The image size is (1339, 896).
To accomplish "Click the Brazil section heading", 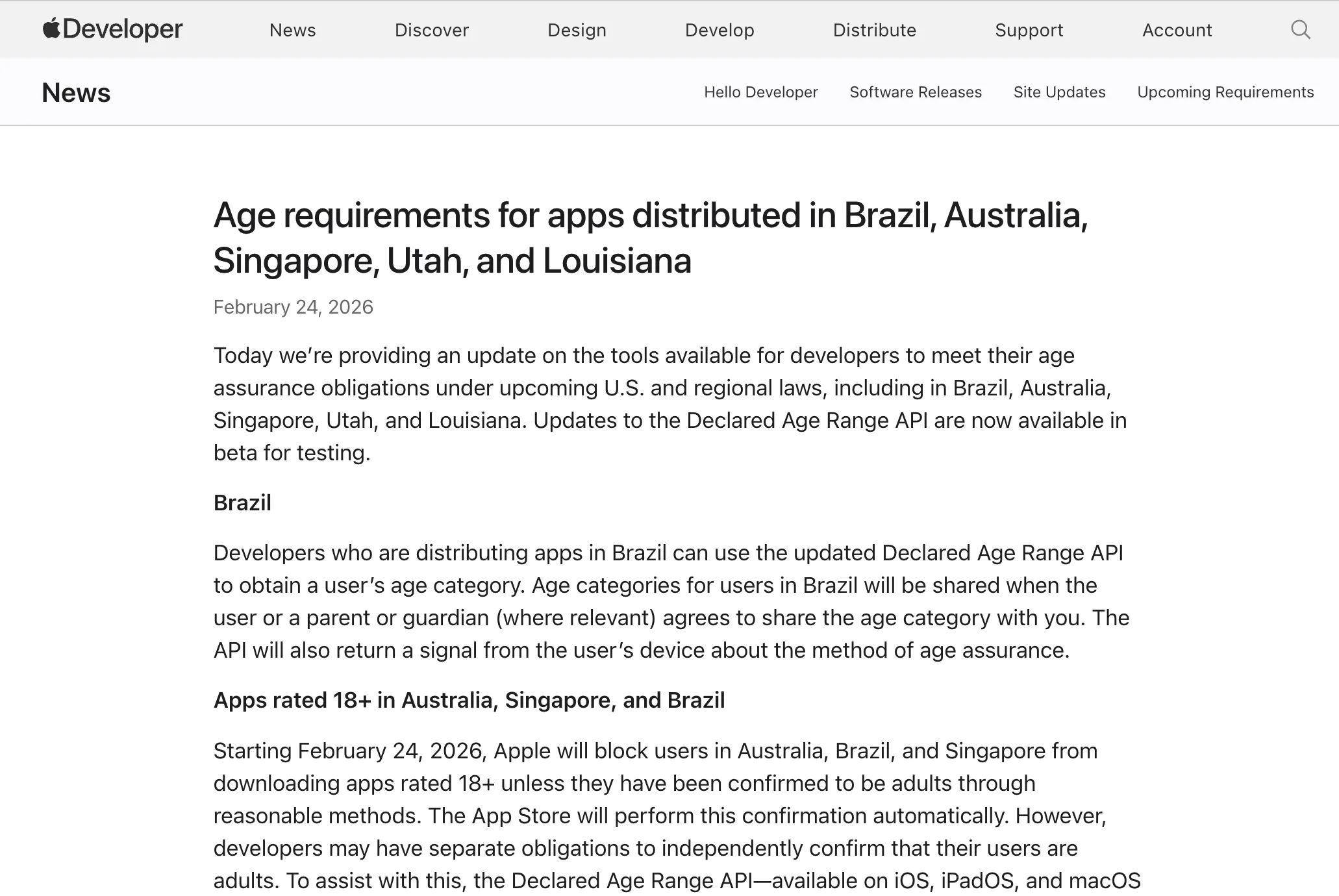I will point(242,503).
